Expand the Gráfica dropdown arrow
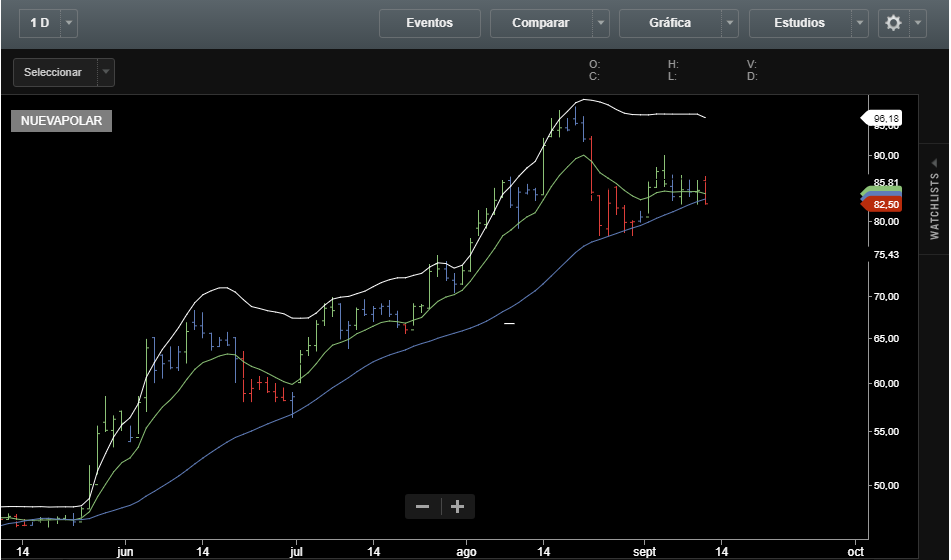The height and width of the screenshot is (560, 951). point(730,23)
